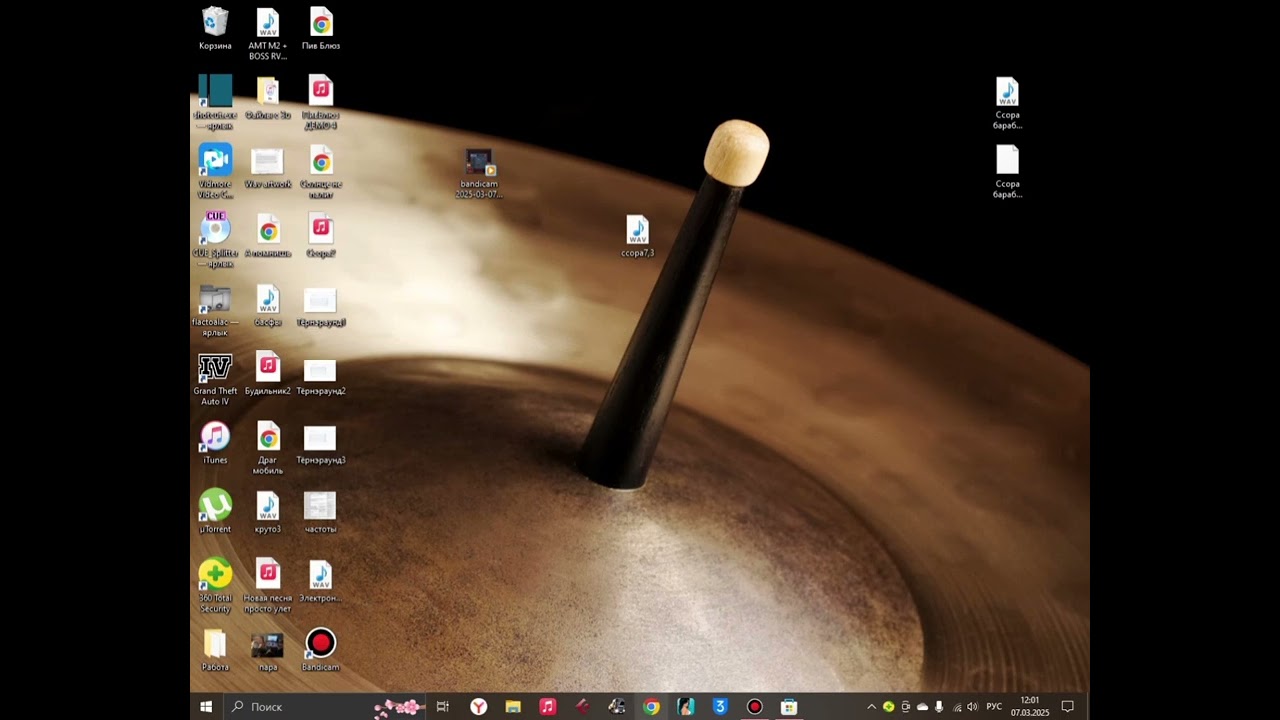This screenshot has width=1280, height=720.
Task: Open the OneDrive cloud tray icon
Action: pyautogui.click(x=922, y=707)
